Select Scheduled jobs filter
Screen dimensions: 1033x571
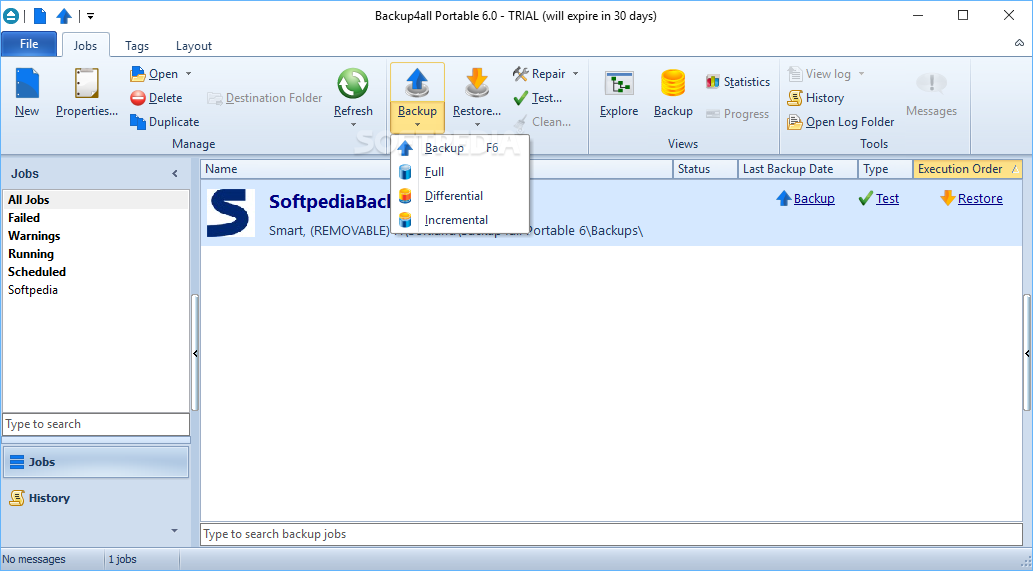[x=96, y=271]
